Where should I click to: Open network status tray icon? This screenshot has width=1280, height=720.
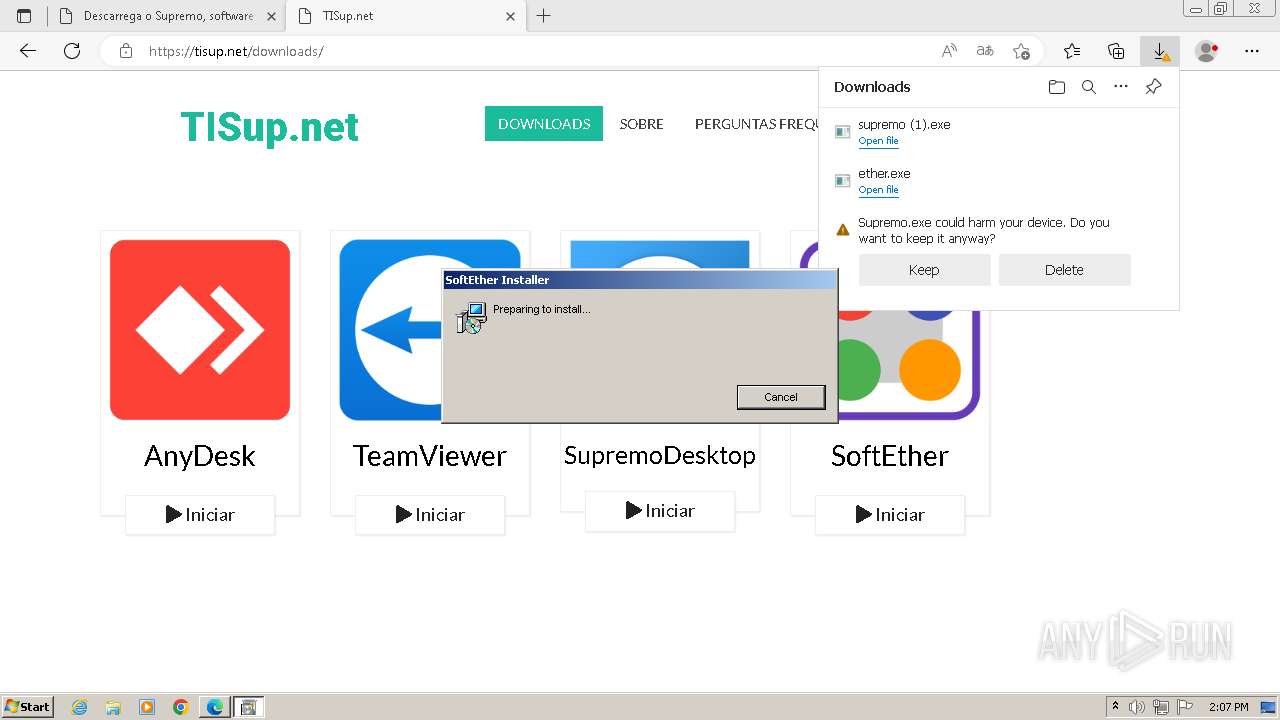pyautogui.click(x=1160, y=707)
